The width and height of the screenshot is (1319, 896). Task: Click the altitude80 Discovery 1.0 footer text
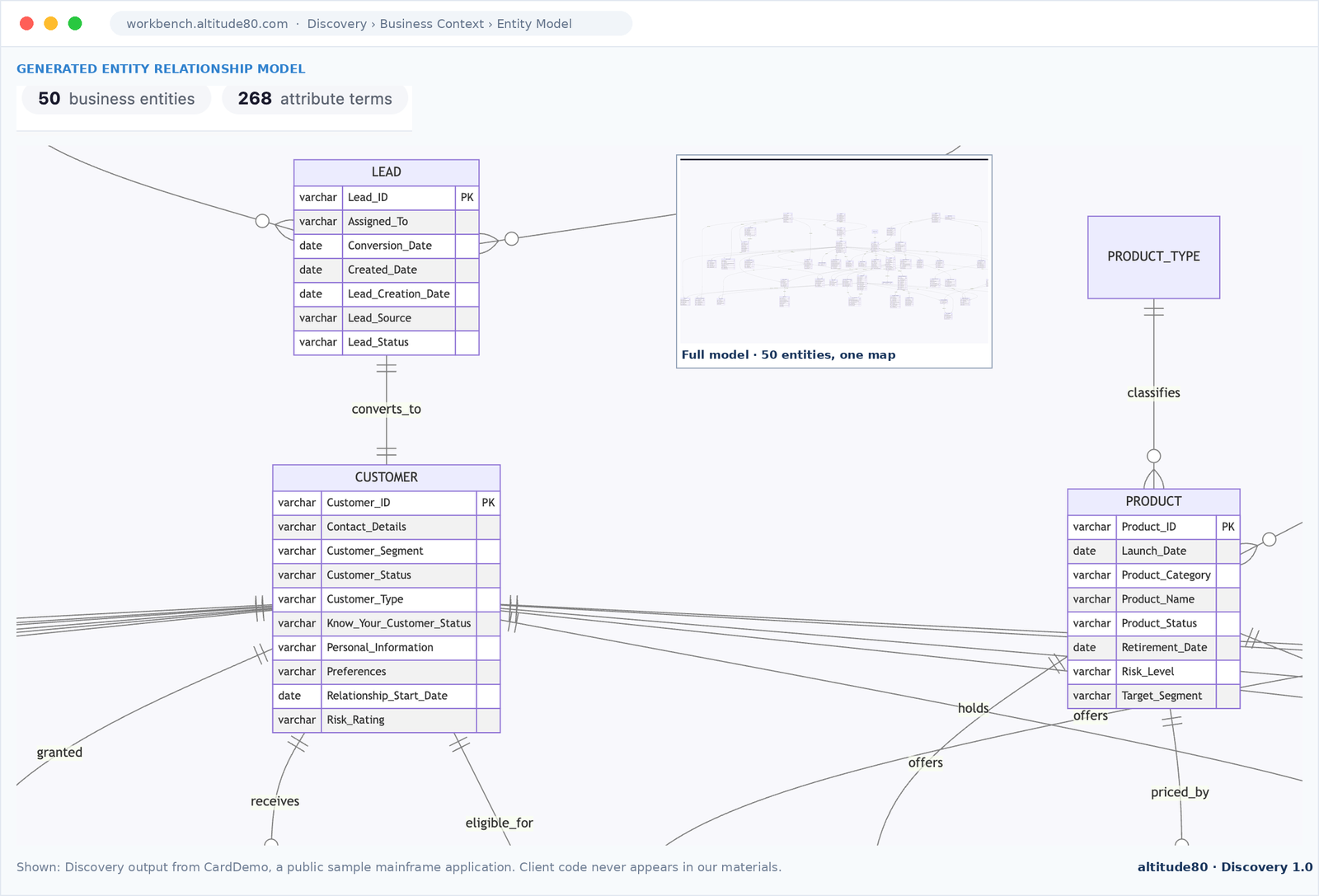[1224, 867]
